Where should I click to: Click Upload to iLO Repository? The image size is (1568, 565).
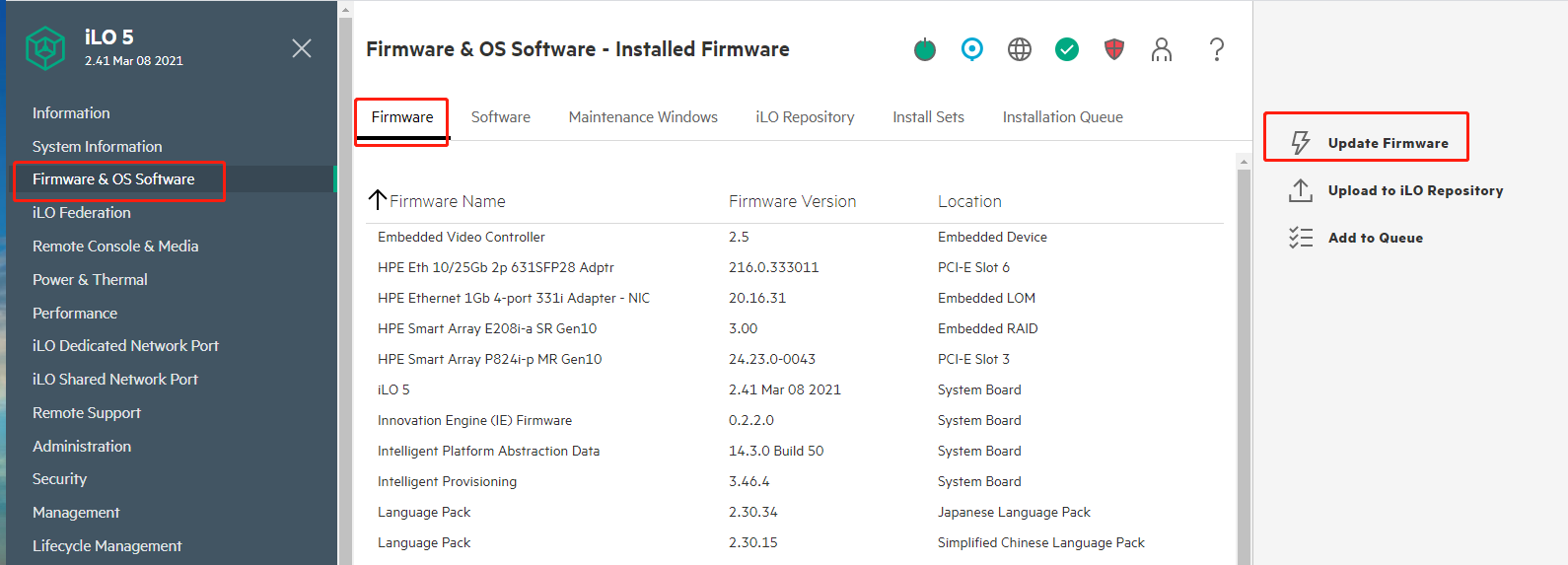point(1414,190)
